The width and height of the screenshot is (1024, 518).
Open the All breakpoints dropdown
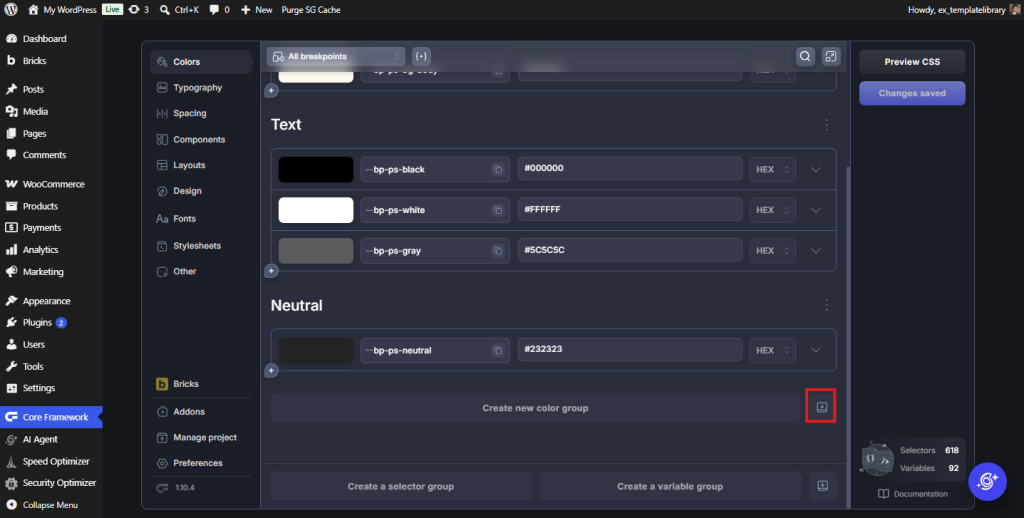coord(336,56)
